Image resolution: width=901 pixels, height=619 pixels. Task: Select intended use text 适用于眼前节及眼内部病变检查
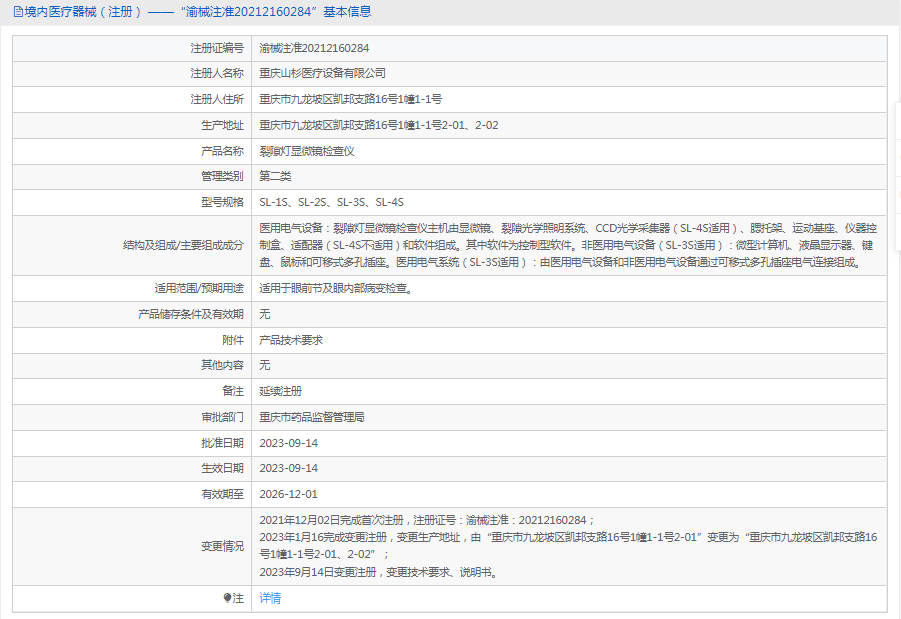pos(336,289)
